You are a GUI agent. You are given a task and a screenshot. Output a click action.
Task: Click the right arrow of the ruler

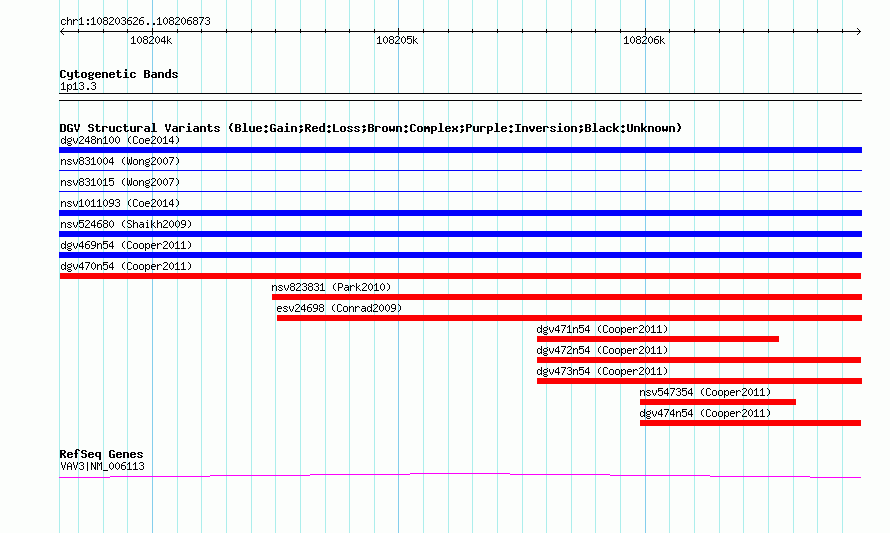click(x=858, y=31)
